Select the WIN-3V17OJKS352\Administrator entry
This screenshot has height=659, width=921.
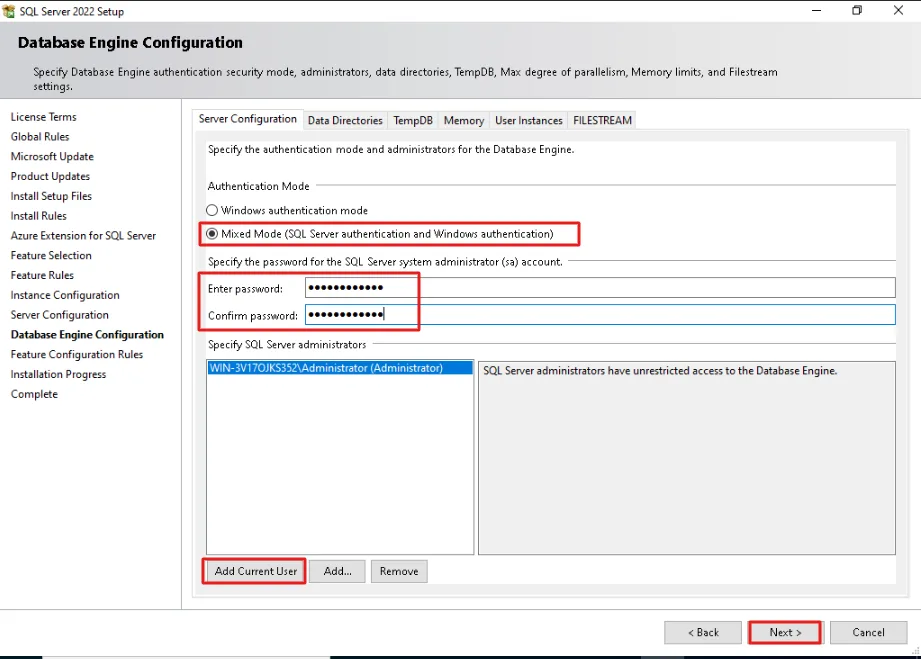[x=340, y=368]
